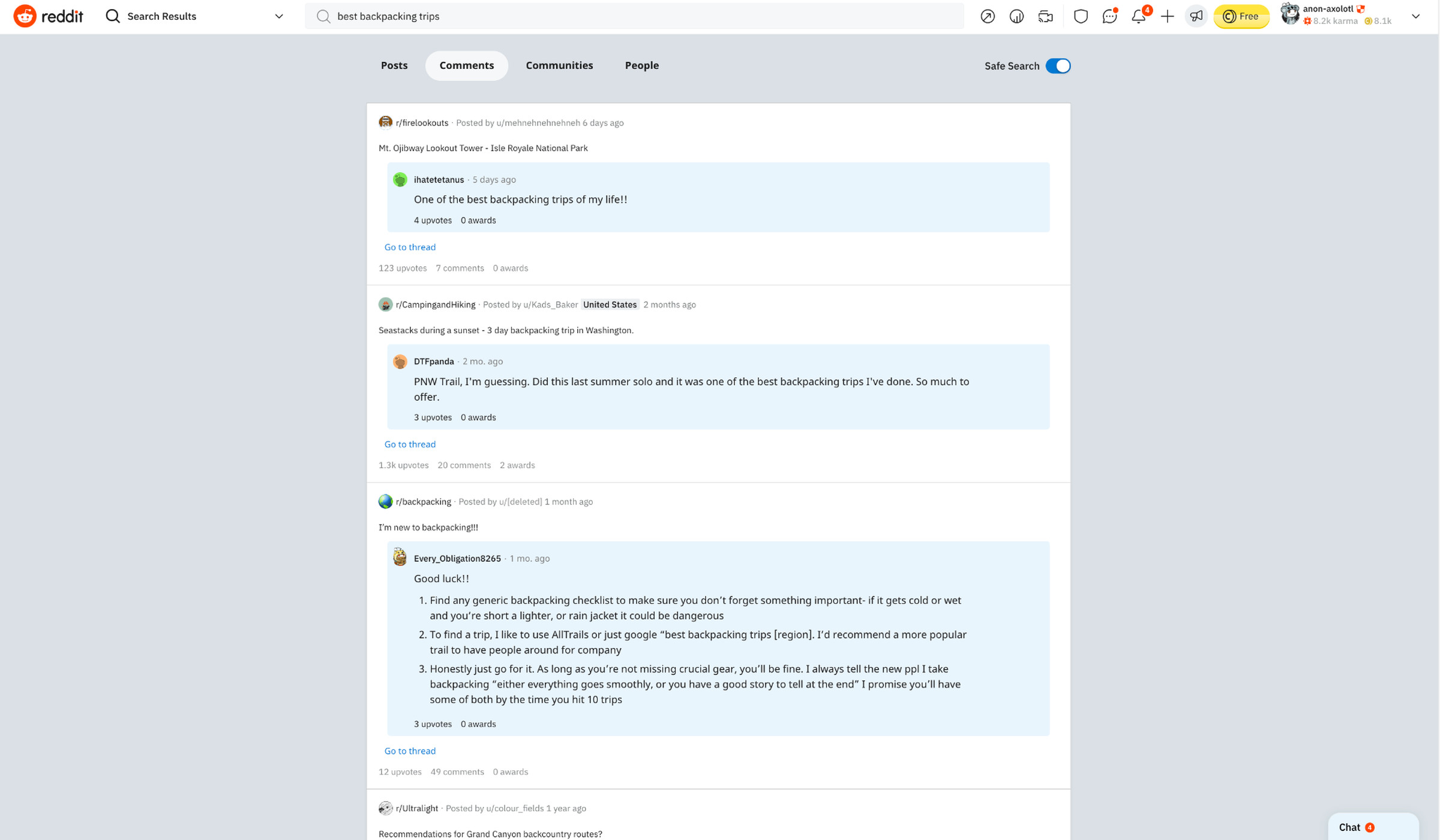The width and height of the screenshot is (1440, 840).
Task: Select the Comments filter tab
Action: tap(466, 65)
